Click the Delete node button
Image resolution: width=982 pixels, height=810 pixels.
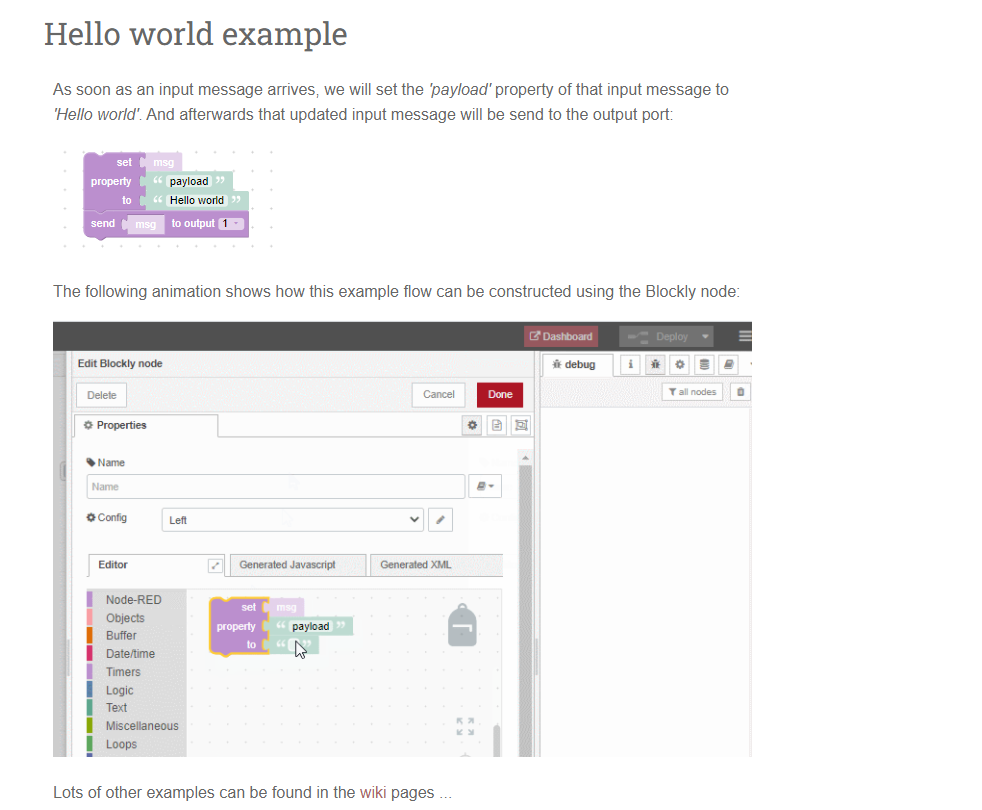pos(101,395)
